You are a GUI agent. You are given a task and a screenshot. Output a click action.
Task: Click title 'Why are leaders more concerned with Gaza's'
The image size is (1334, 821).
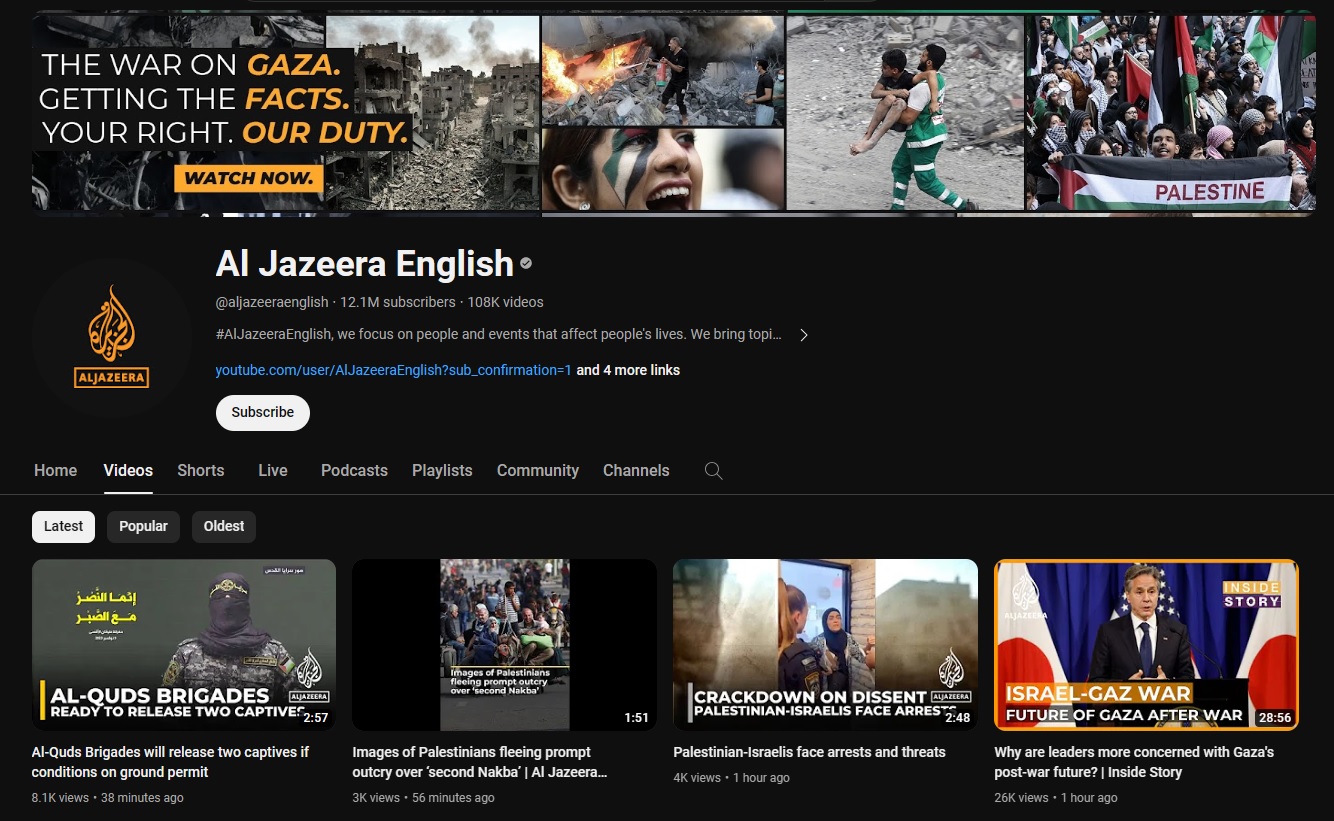(1134, 762)
